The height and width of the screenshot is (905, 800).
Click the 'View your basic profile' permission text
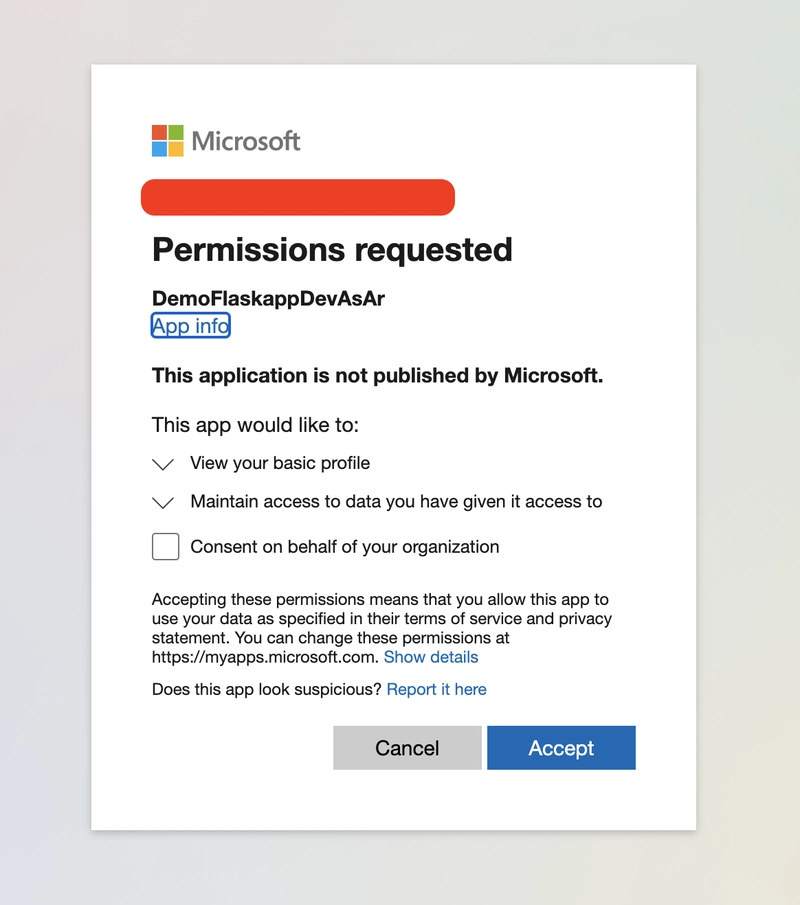(x=280, y=463)
